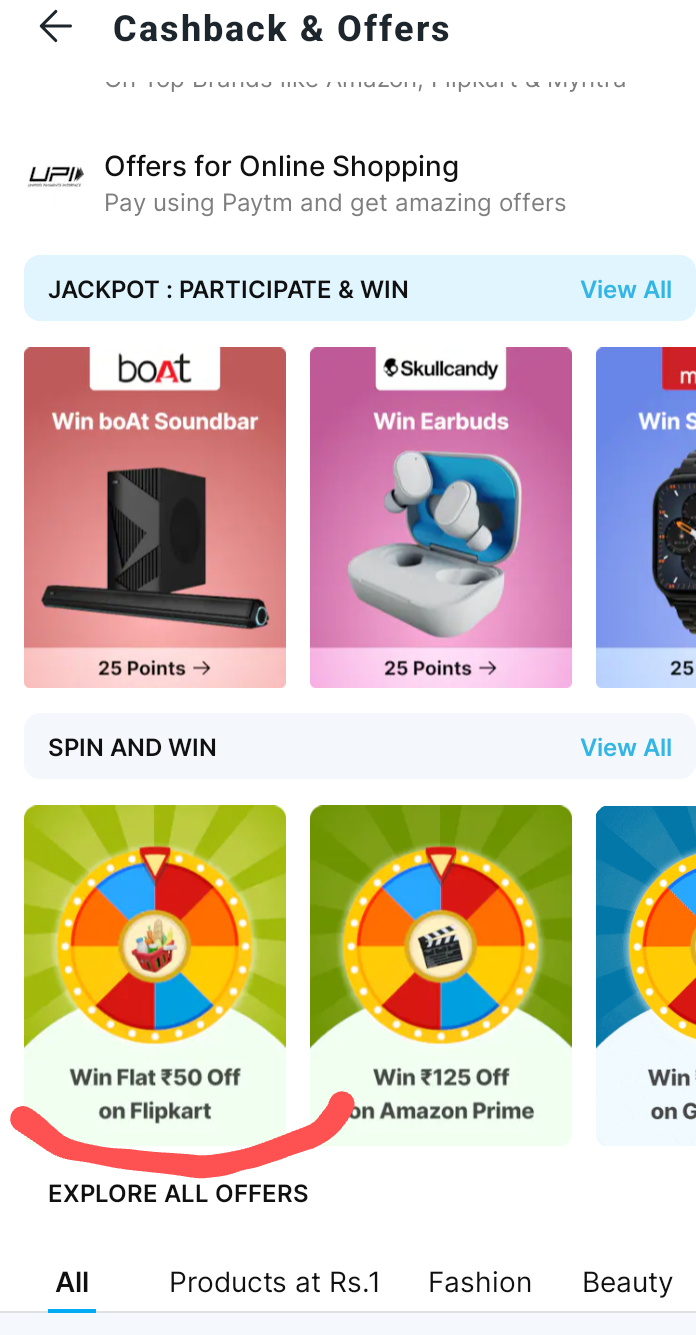Switch to Products at Rs.1 tab
696x1335 pixels.
[x=275, y=1282]
